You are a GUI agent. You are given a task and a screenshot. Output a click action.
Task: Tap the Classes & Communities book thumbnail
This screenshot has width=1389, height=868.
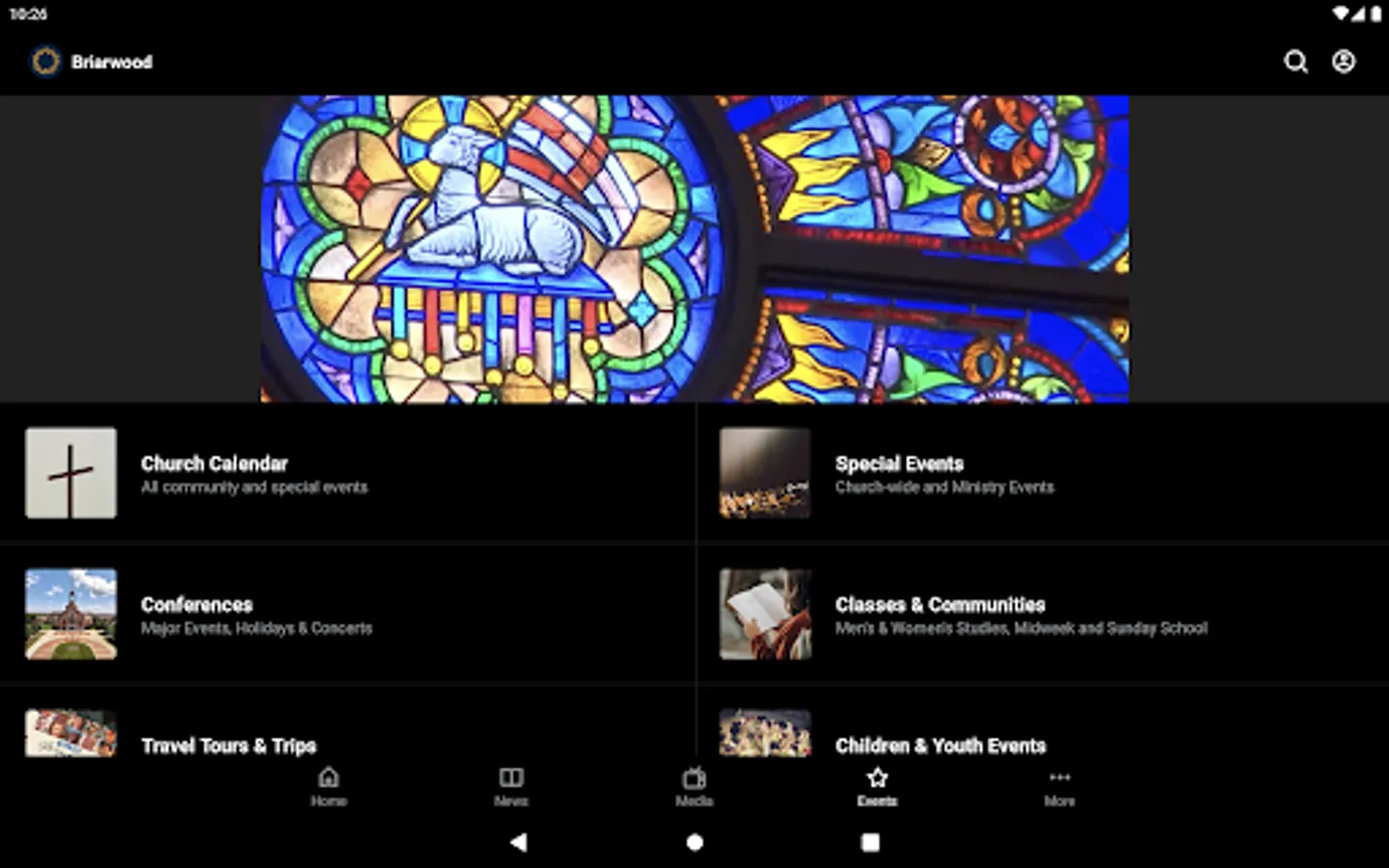[x=765, y=614]
